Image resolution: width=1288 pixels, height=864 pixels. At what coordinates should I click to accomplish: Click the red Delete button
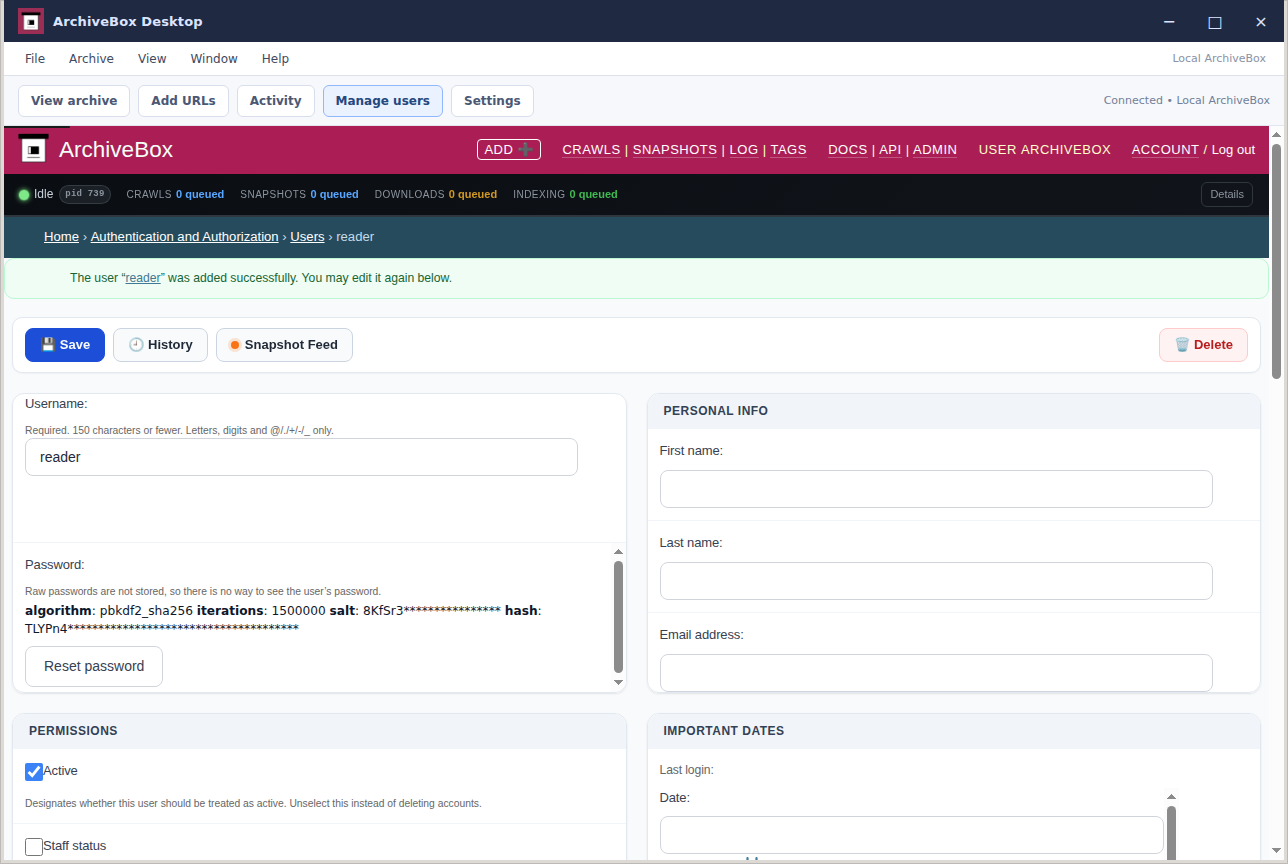tap(1203, 345)
